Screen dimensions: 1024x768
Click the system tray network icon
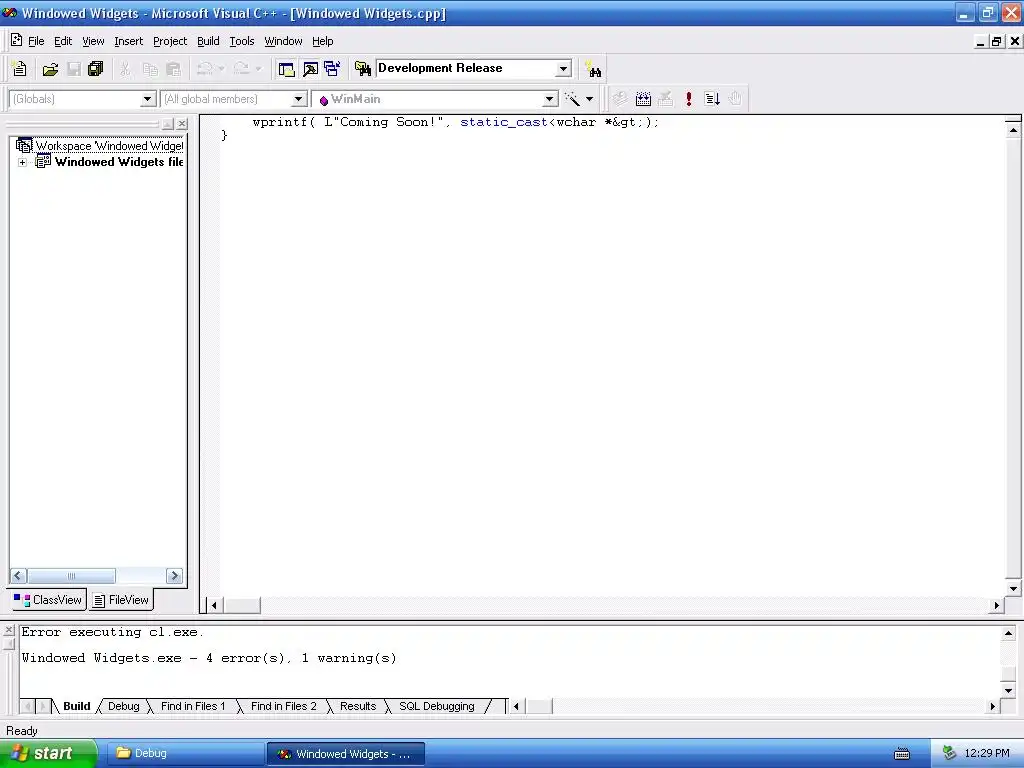point(949,754)
